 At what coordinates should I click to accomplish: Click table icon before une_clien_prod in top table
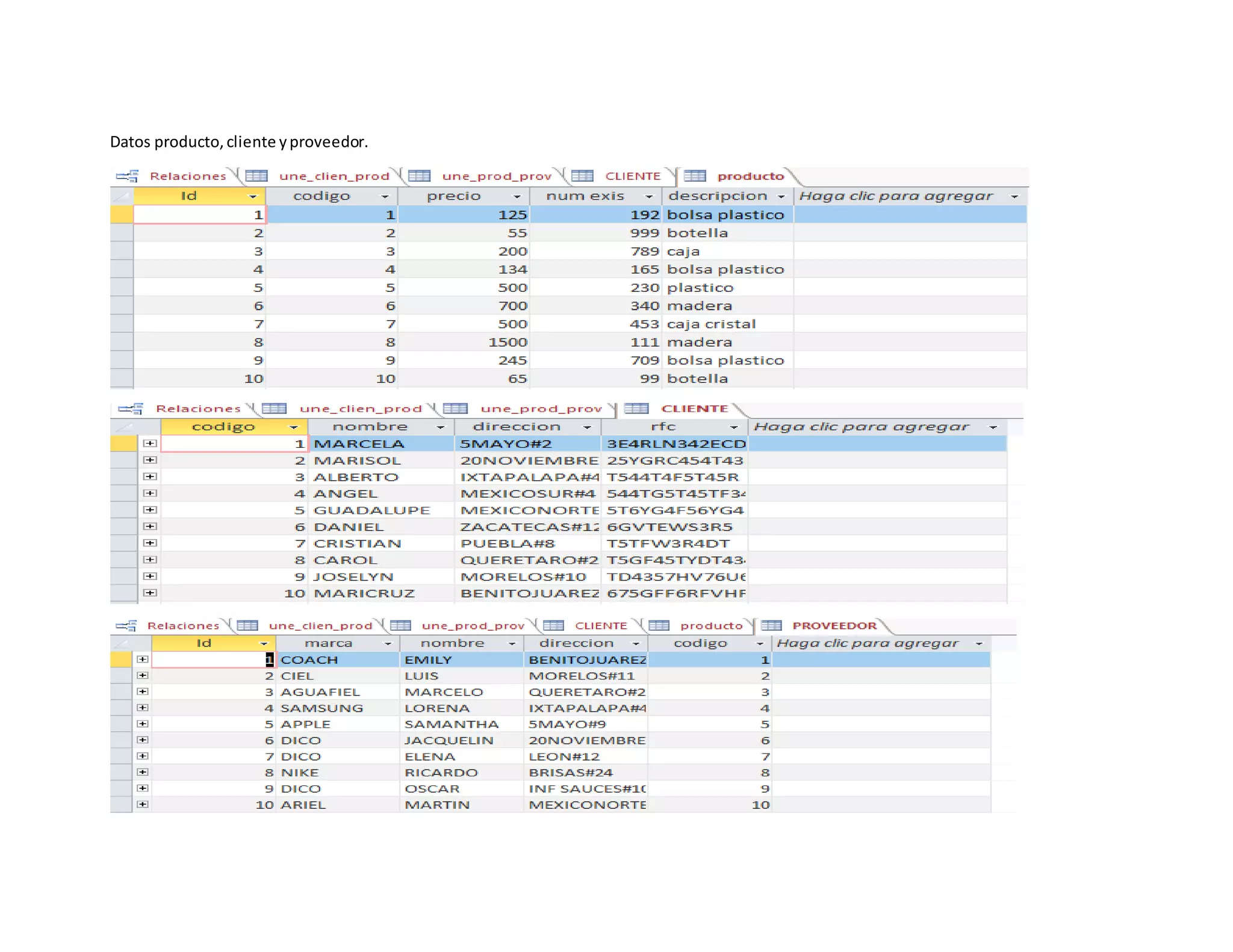point(256,176)
